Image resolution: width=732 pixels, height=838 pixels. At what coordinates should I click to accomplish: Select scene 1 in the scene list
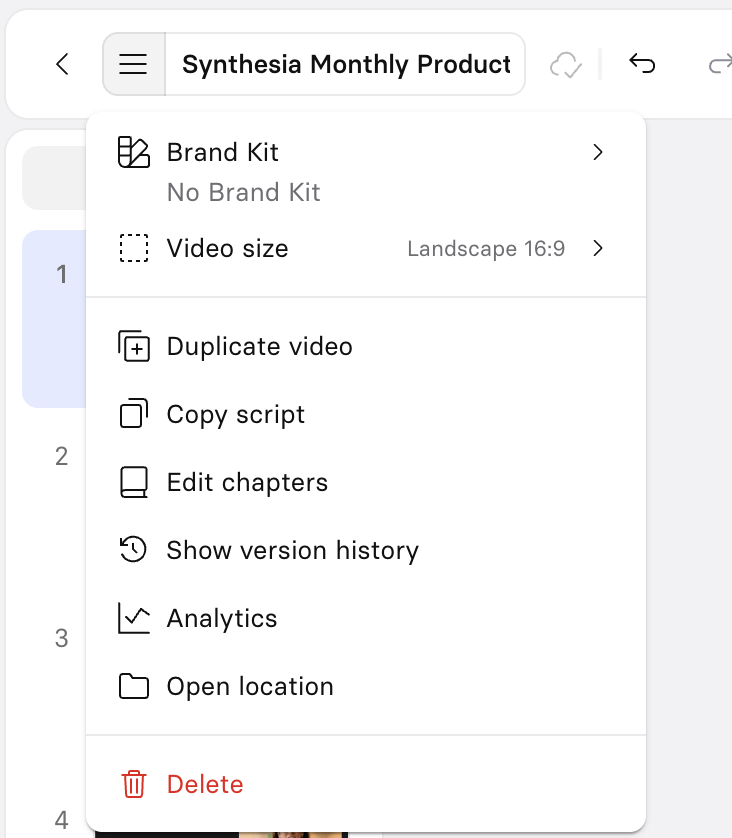54,319
